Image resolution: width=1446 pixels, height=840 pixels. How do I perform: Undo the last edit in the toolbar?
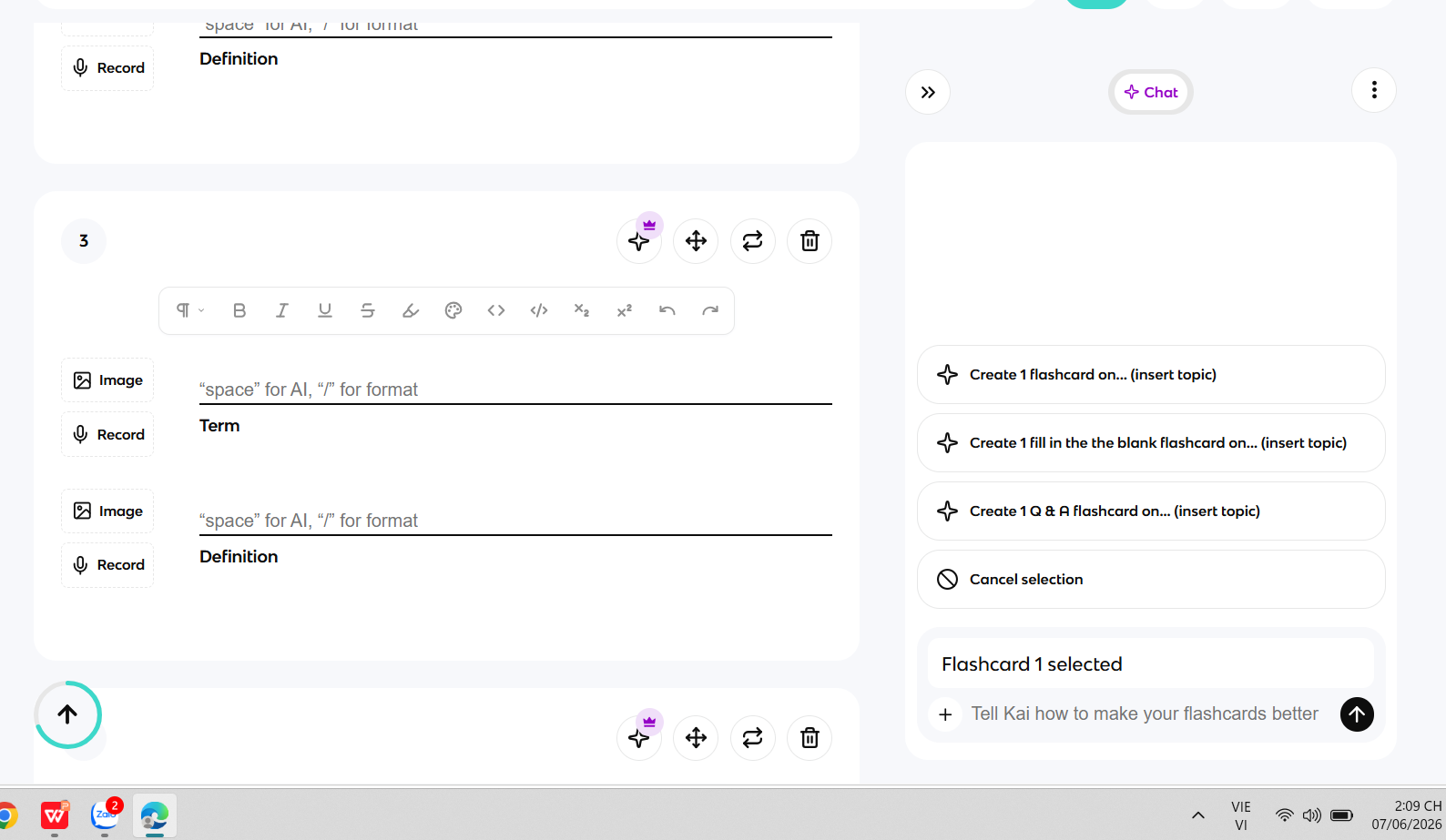click(667, 310)
